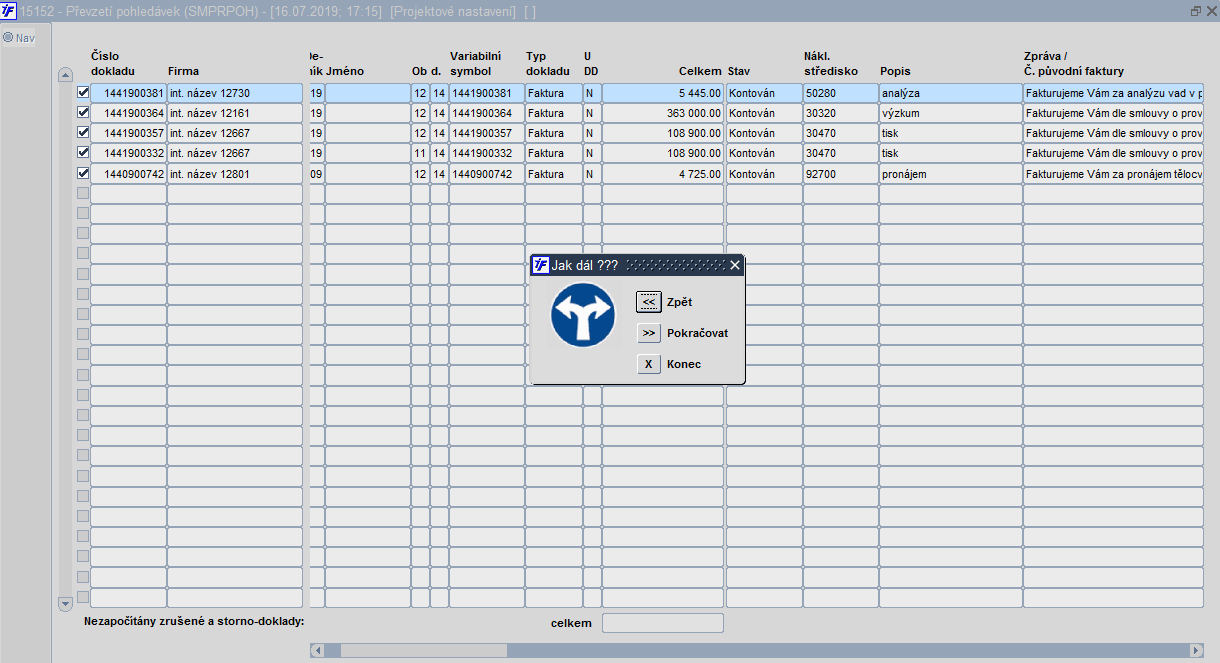Click the << Zpět button icon

click(649, 302)
